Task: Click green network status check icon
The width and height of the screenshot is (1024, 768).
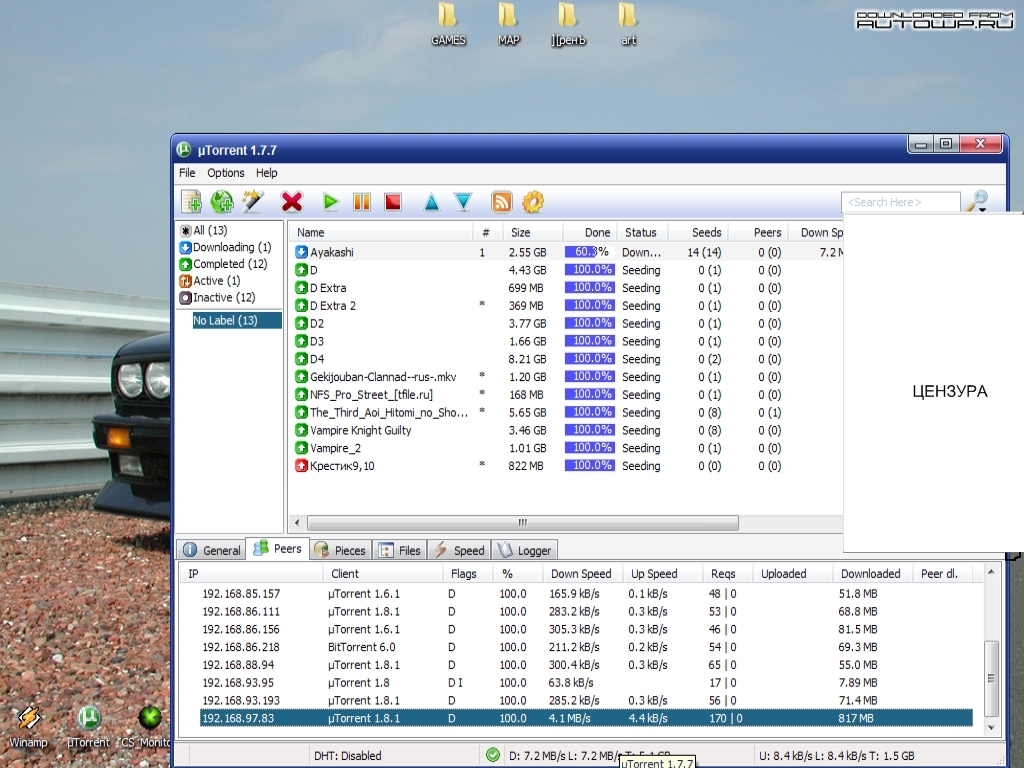Action: [493, 755]
